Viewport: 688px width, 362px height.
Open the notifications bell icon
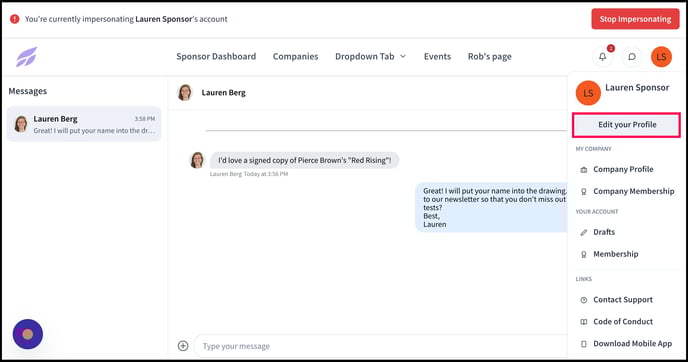tap(602, 57)
